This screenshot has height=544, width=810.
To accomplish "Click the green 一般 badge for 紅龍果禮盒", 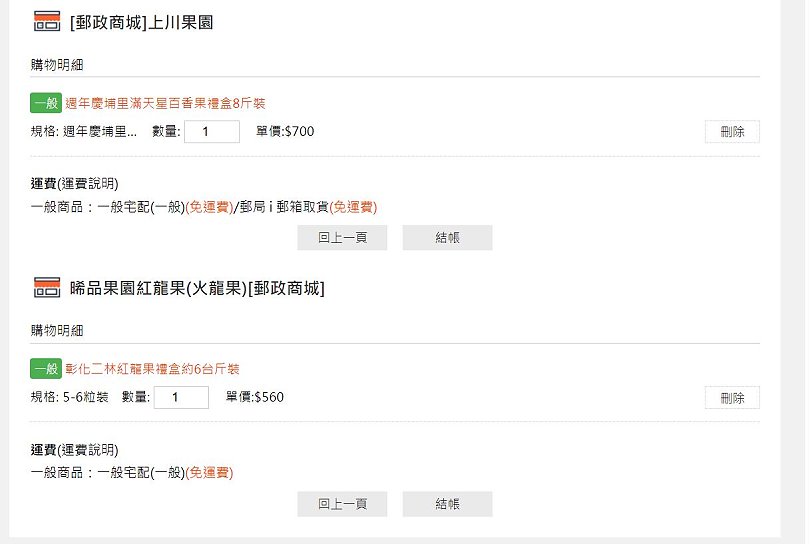I will coord(46,369).
